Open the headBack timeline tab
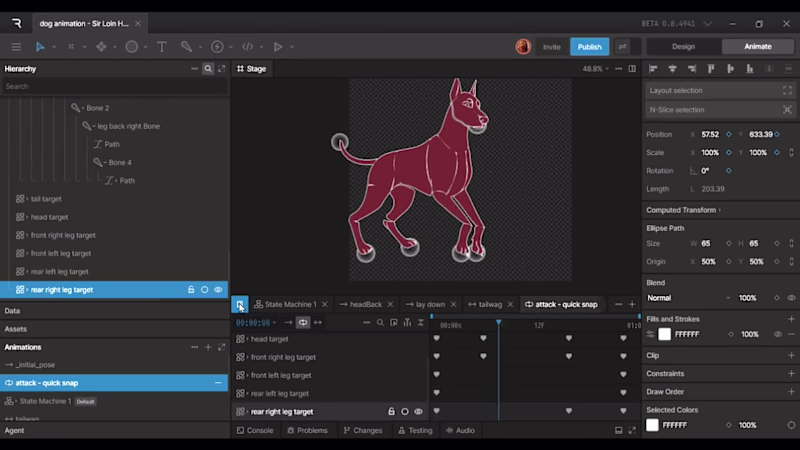The image size is (800, 450). (x=366, y=304)
